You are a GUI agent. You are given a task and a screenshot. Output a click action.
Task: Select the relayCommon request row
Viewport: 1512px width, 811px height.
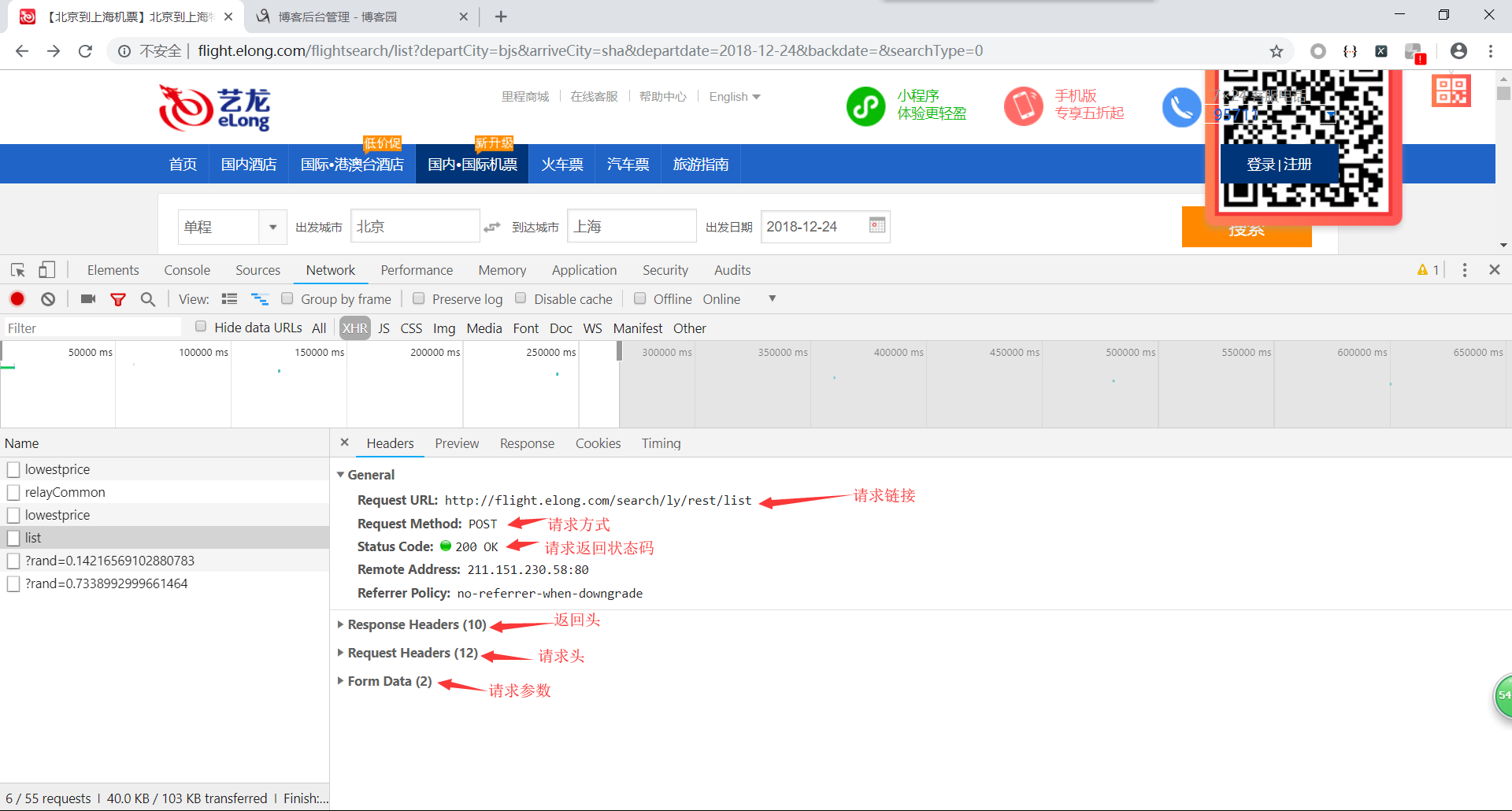(165, 492)
